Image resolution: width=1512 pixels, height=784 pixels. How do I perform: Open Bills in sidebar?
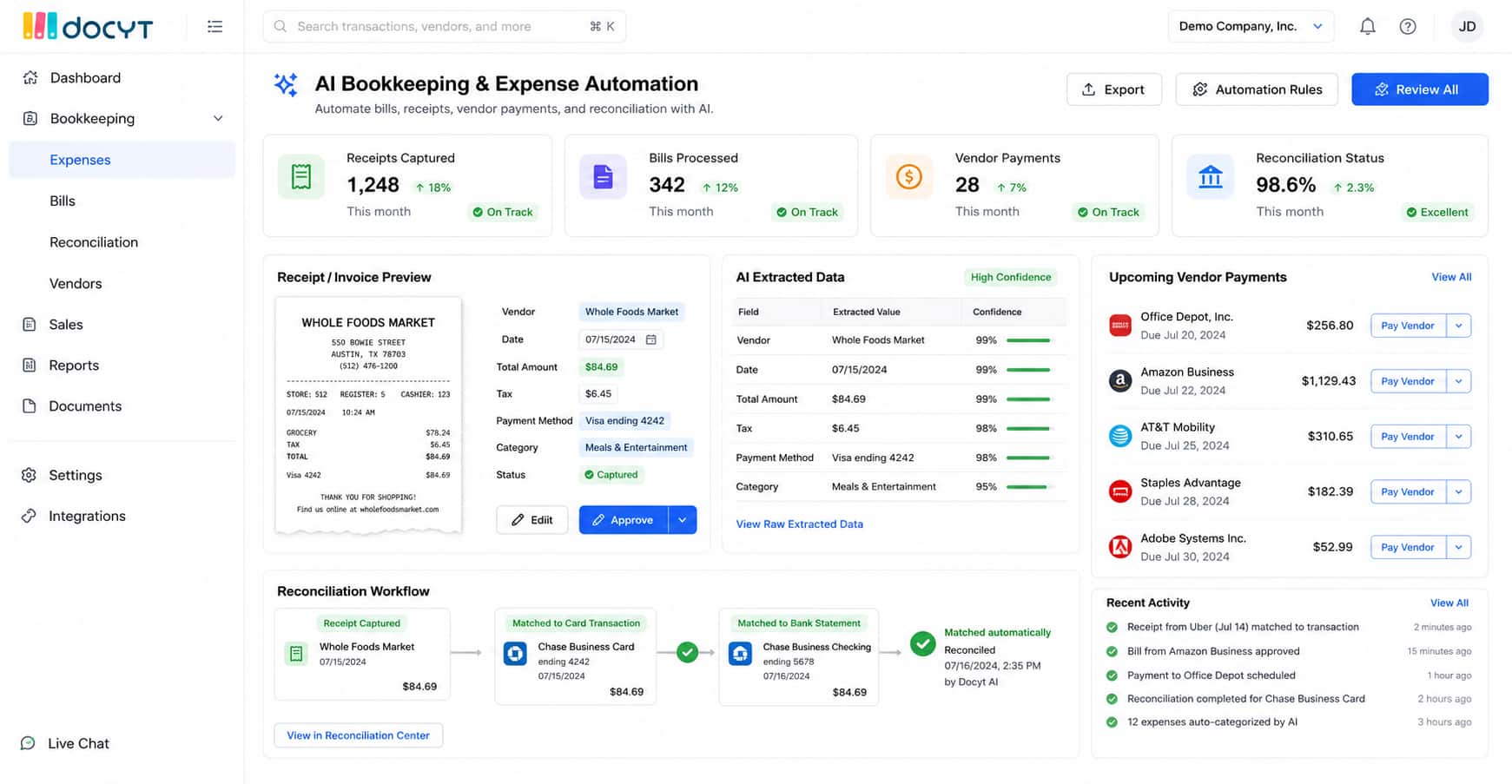[63, 201]
